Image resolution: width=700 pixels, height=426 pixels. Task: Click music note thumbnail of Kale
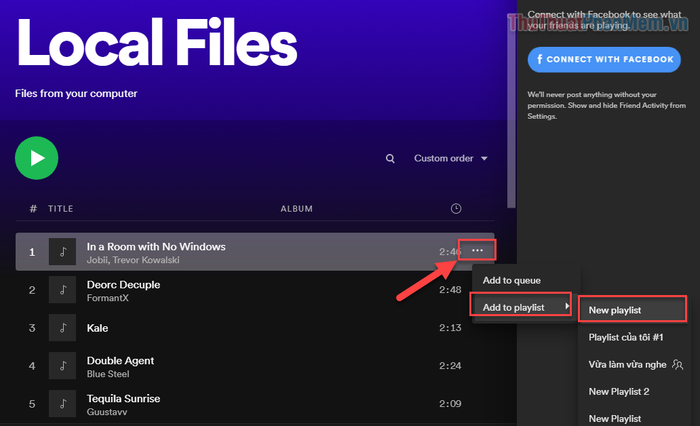(x=62, y=328)
